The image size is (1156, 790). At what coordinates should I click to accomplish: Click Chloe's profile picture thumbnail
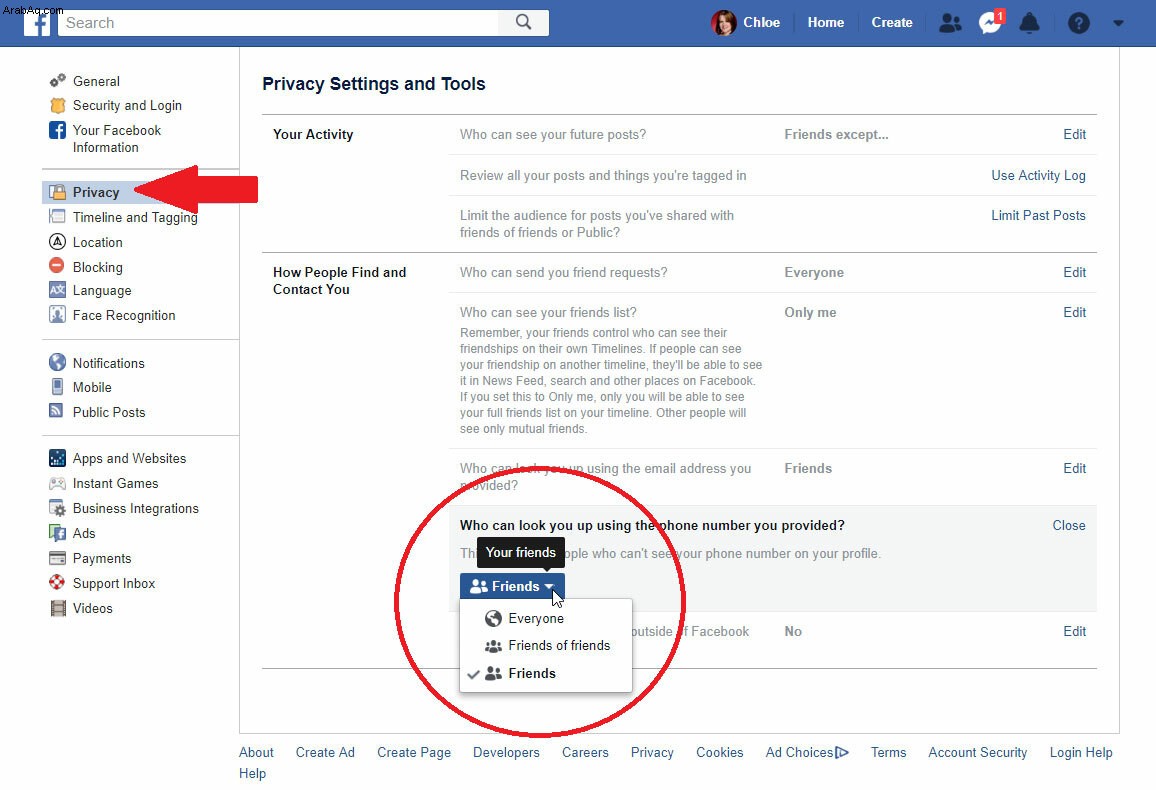point(723,23)
